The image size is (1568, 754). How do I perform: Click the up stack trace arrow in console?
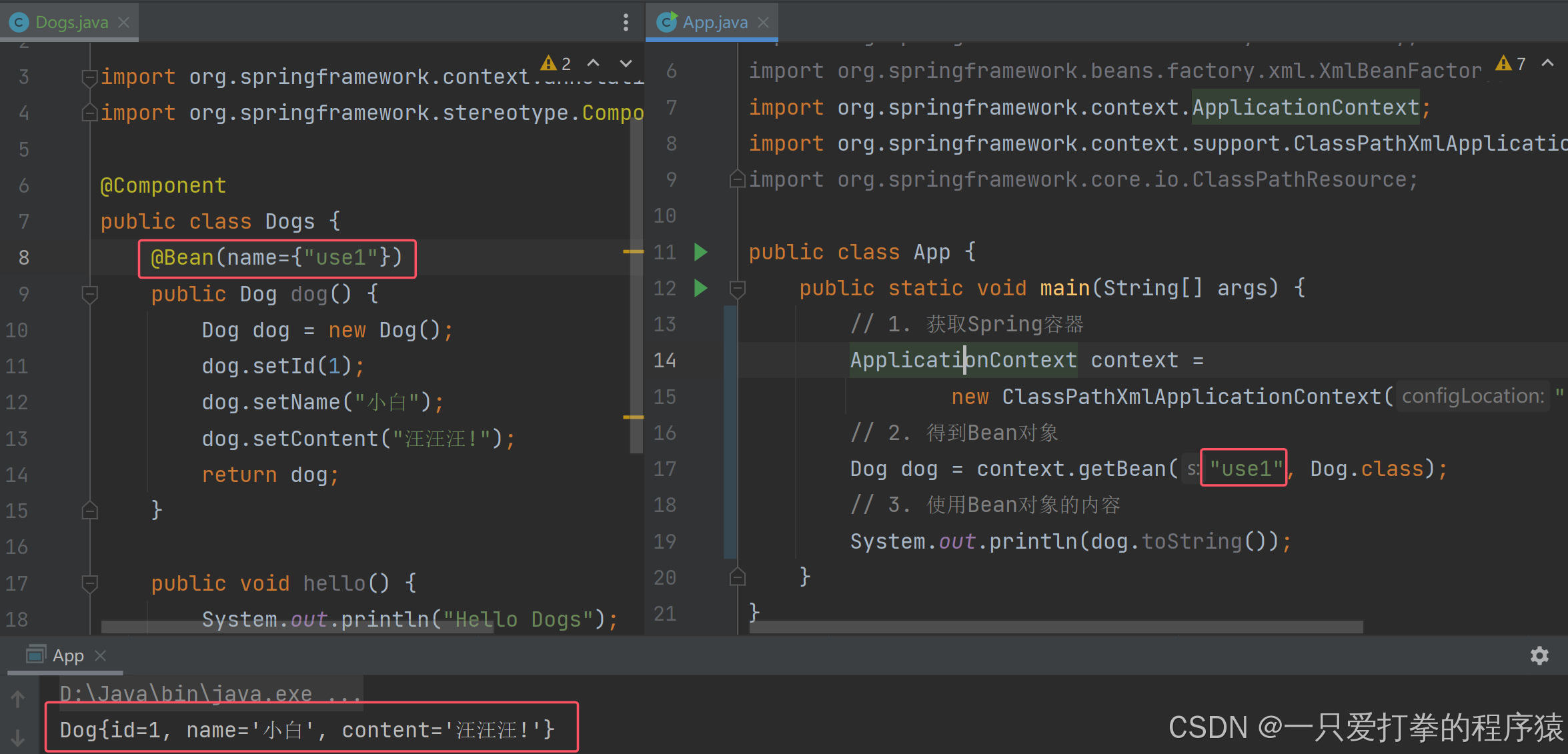18,699
